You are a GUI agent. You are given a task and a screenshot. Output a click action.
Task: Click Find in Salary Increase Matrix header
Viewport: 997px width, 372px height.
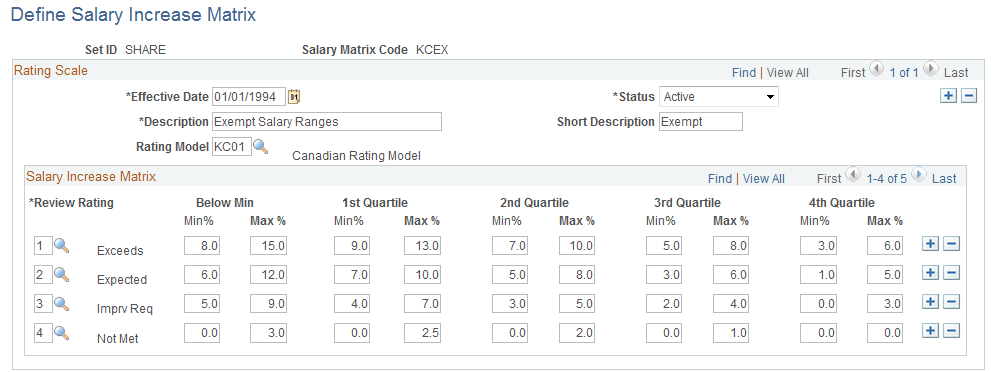[x=720, y=179]
